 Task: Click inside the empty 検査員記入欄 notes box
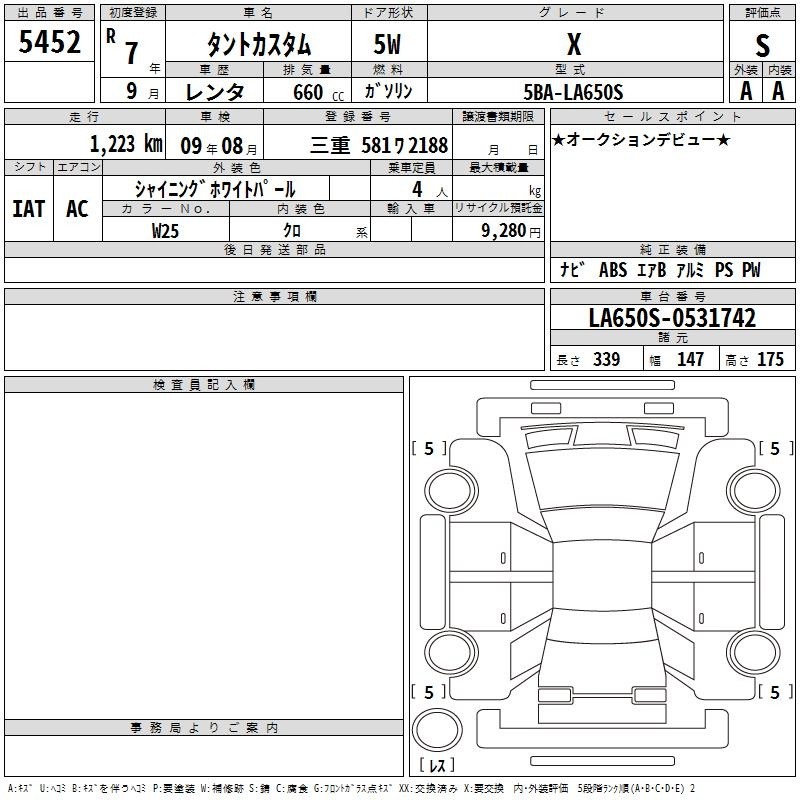[204, 550]
